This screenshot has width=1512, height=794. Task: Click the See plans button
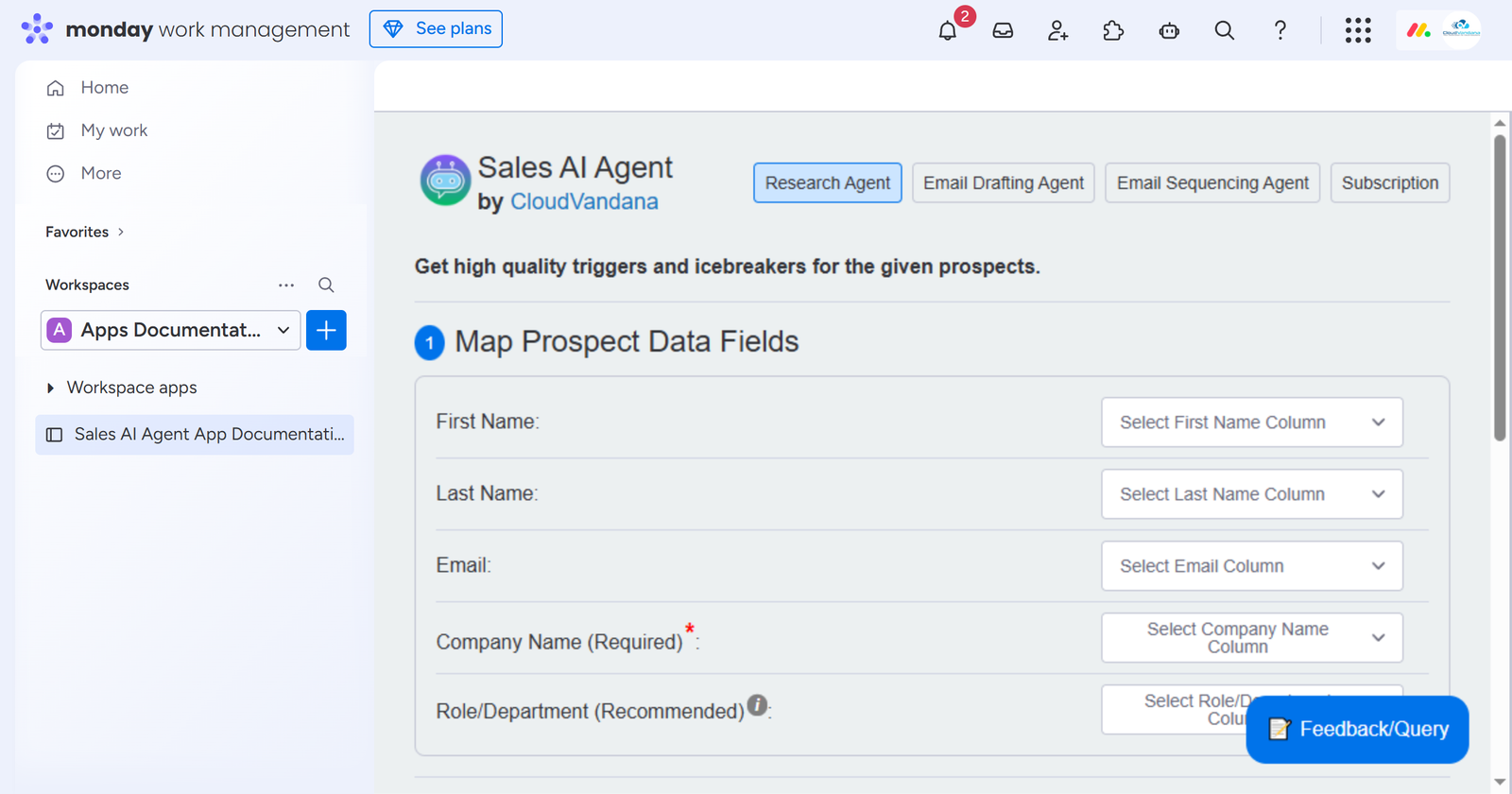pyautogui.click(x=436, y=28)
